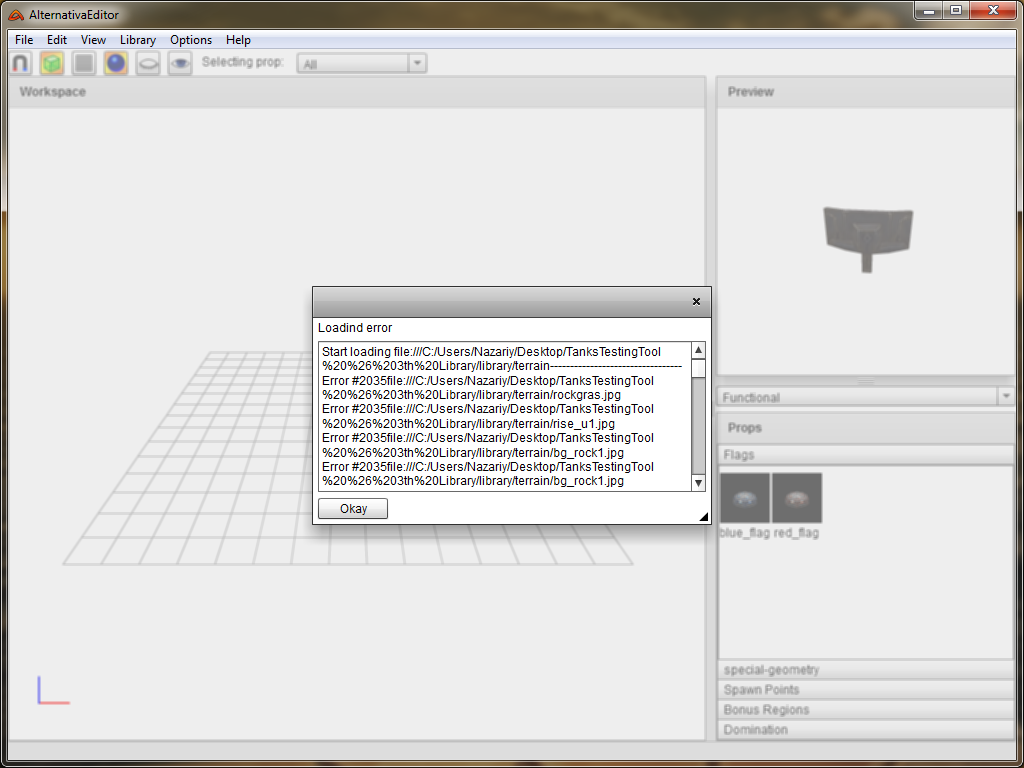Image resolution: width=1024 pixels, height=768 pixels.
Task: Toggle the magnet snap tool
Action: tap(20, 63)
